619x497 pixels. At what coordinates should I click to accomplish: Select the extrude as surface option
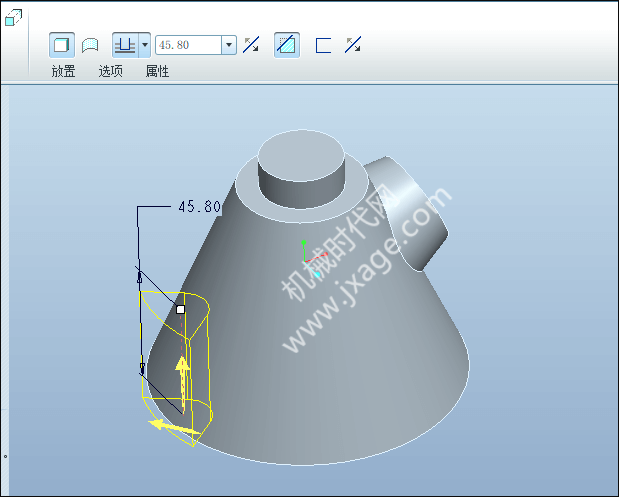click(x=90, y=45)
